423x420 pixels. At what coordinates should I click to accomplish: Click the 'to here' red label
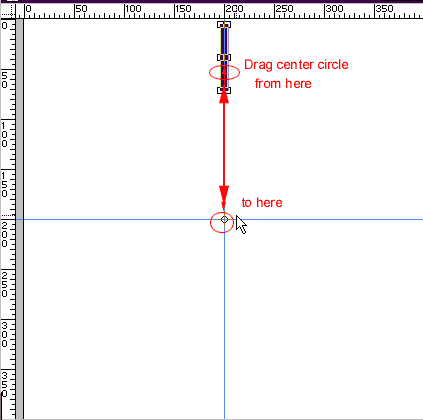click(x=262, y=202)
